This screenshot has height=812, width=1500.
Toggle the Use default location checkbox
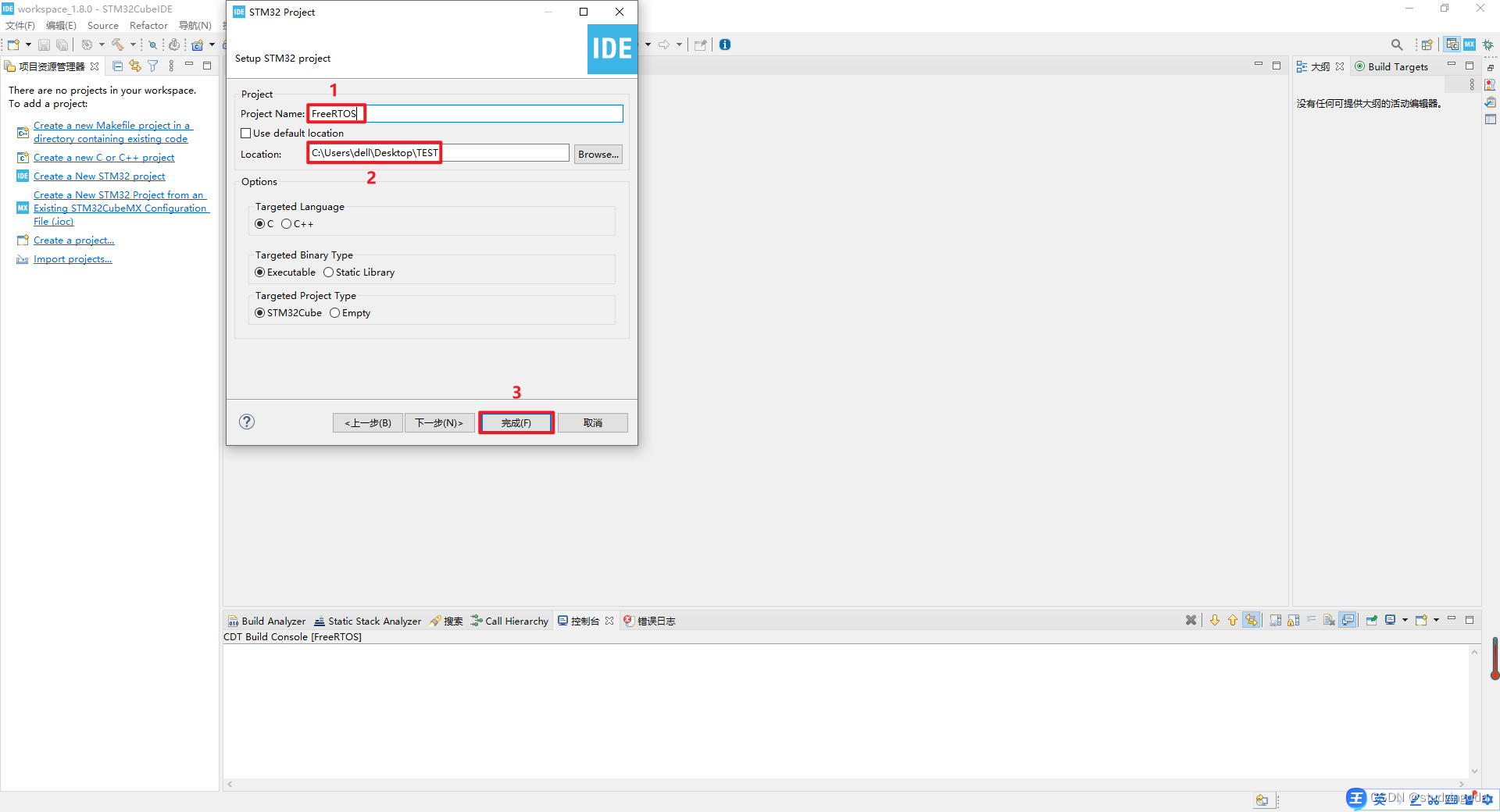click(246, 134)
